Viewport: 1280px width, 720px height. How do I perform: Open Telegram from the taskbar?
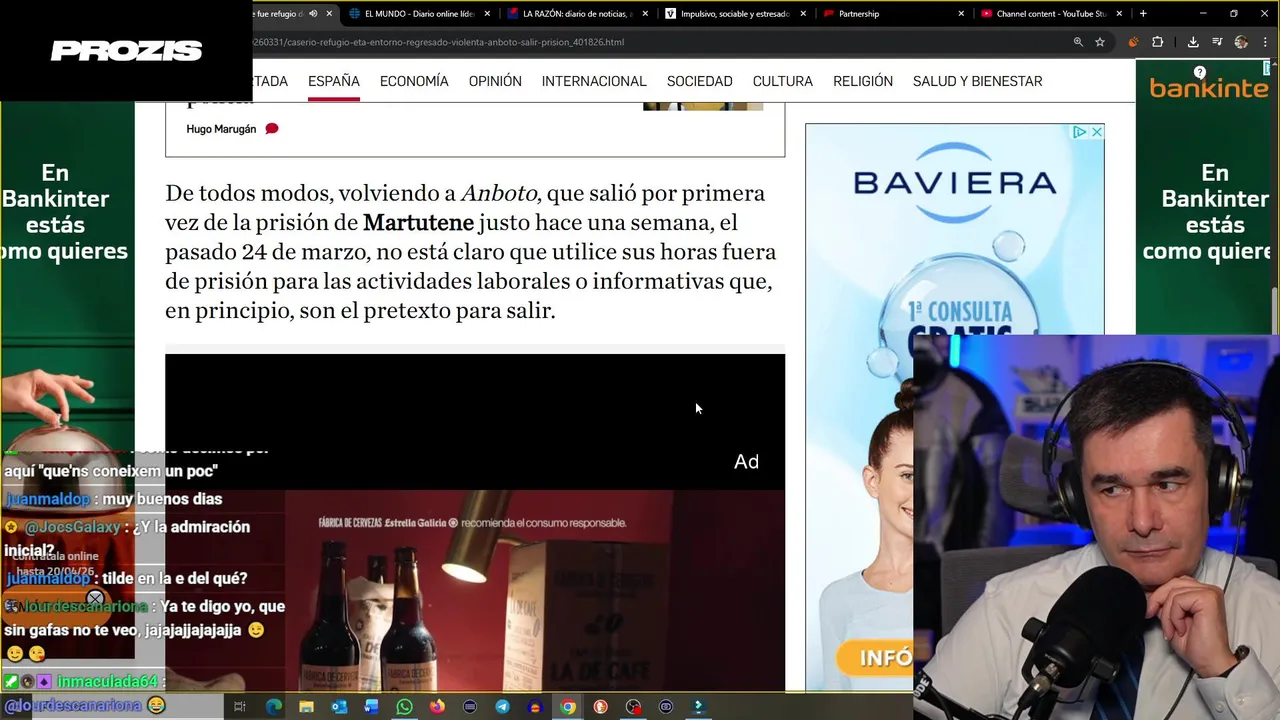click(x=502, y=707)
